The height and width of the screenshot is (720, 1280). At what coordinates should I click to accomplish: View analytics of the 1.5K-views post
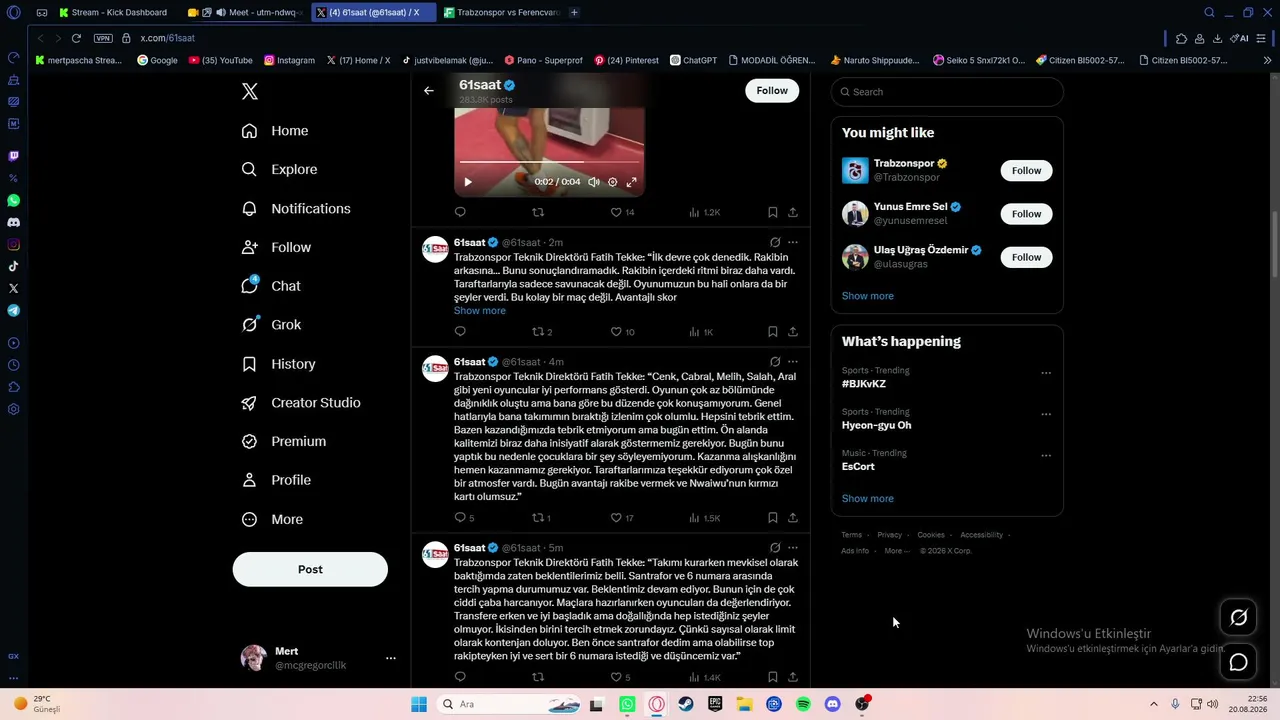(x=705, y=518)
